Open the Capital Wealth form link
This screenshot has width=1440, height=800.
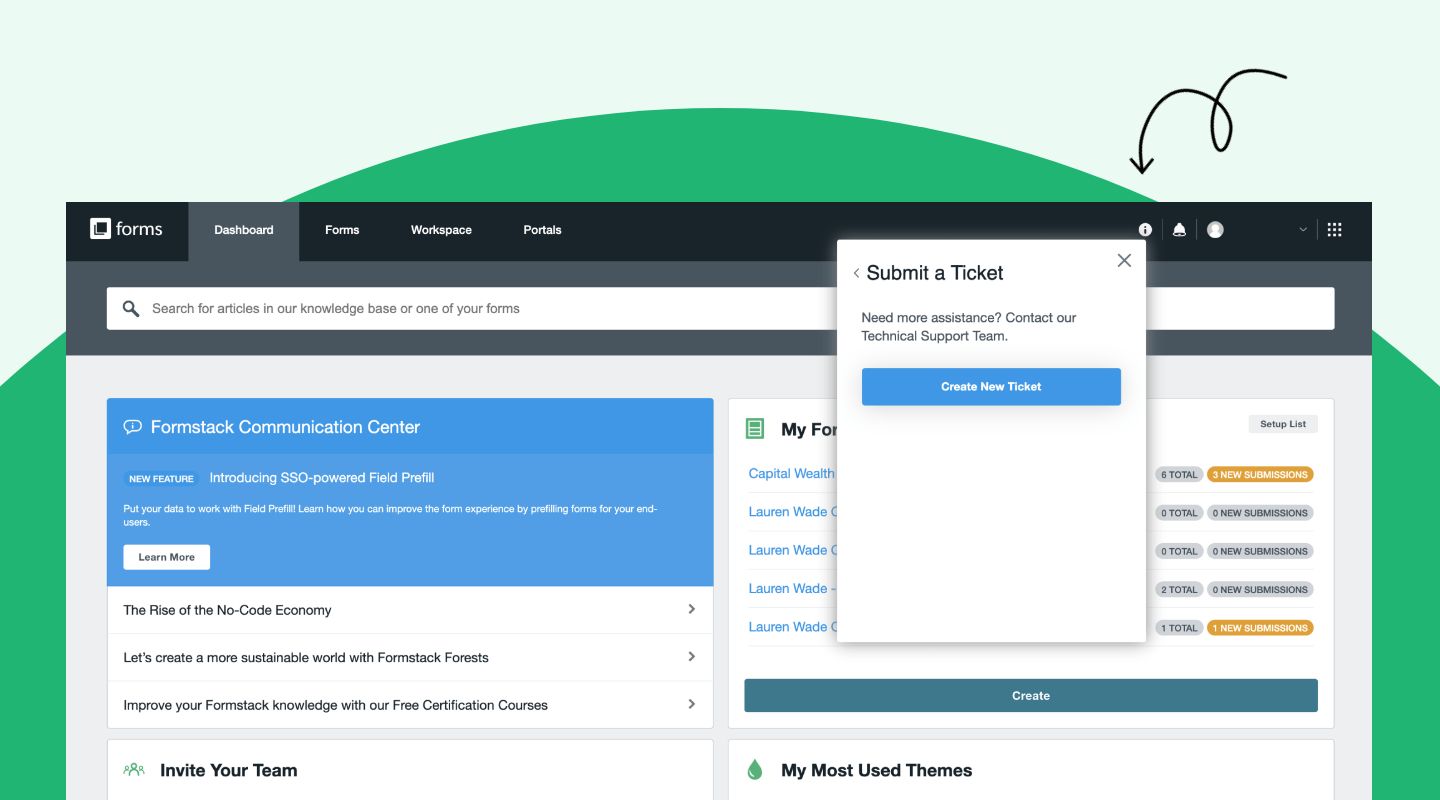(x=790, y=473)
